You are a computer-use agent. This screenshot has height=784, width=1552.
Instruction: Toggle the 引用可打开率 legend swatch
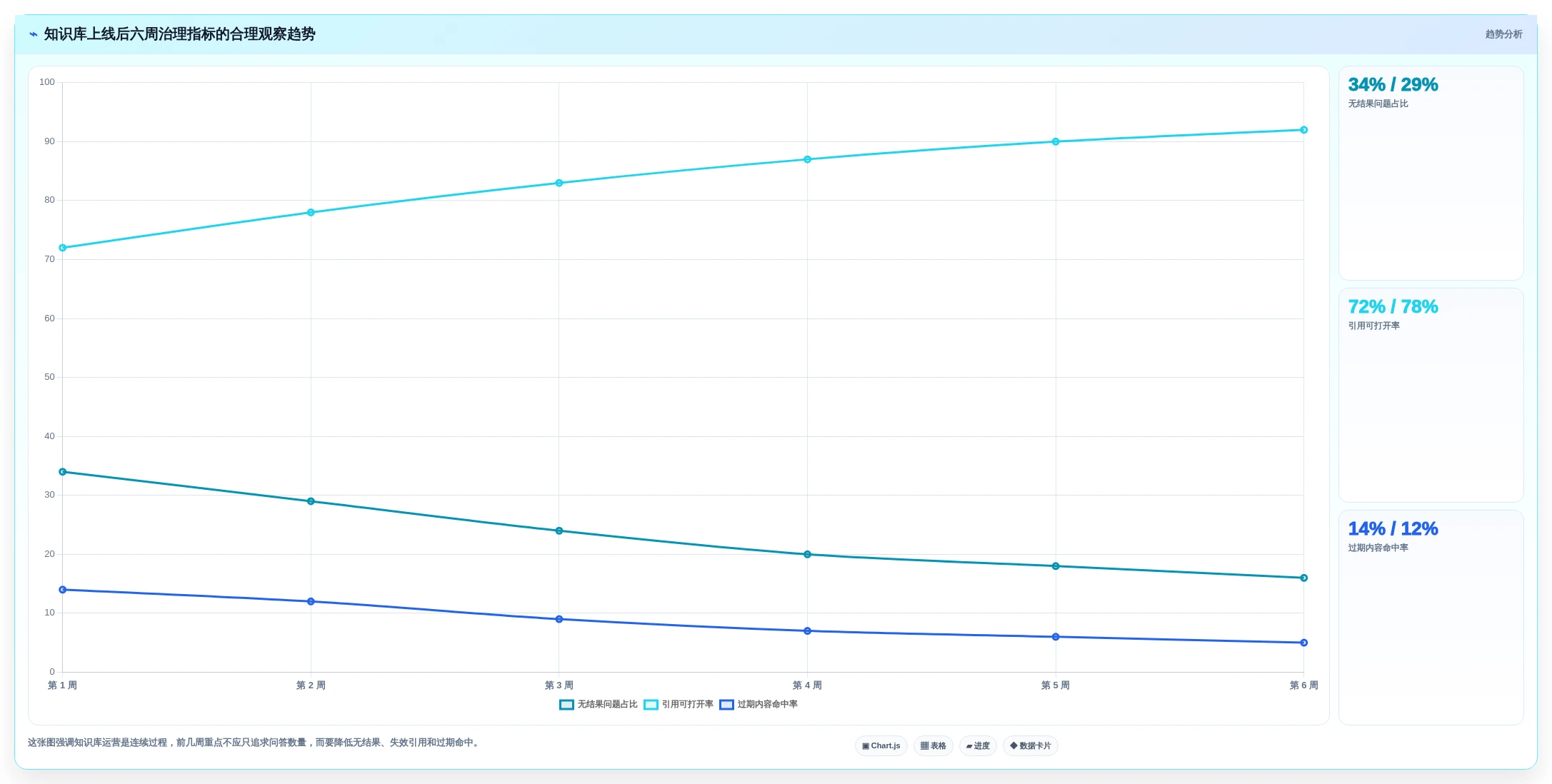click(x=651, y=705)
